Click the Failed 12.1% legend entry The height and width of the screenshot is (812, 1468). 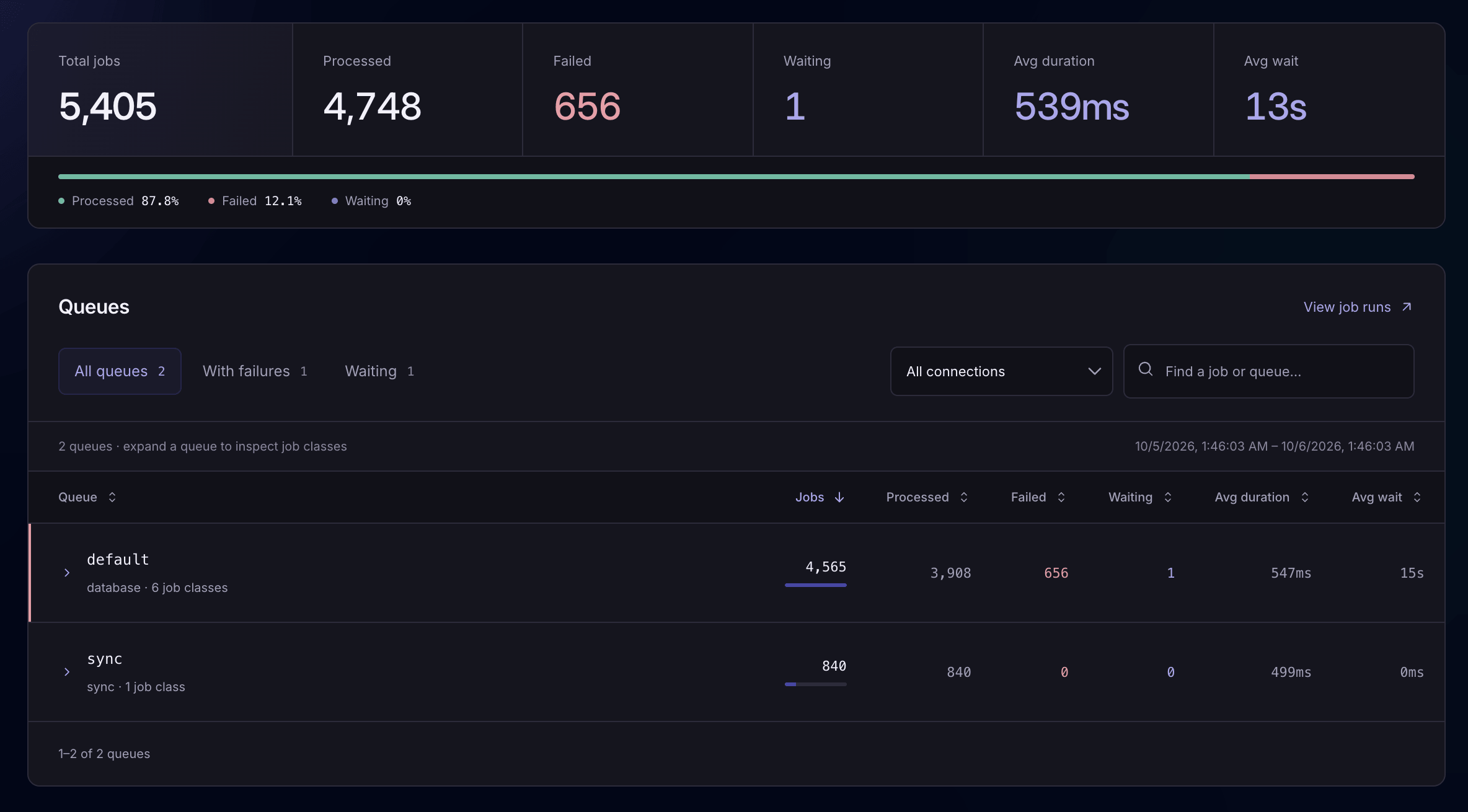pos(255,201)
